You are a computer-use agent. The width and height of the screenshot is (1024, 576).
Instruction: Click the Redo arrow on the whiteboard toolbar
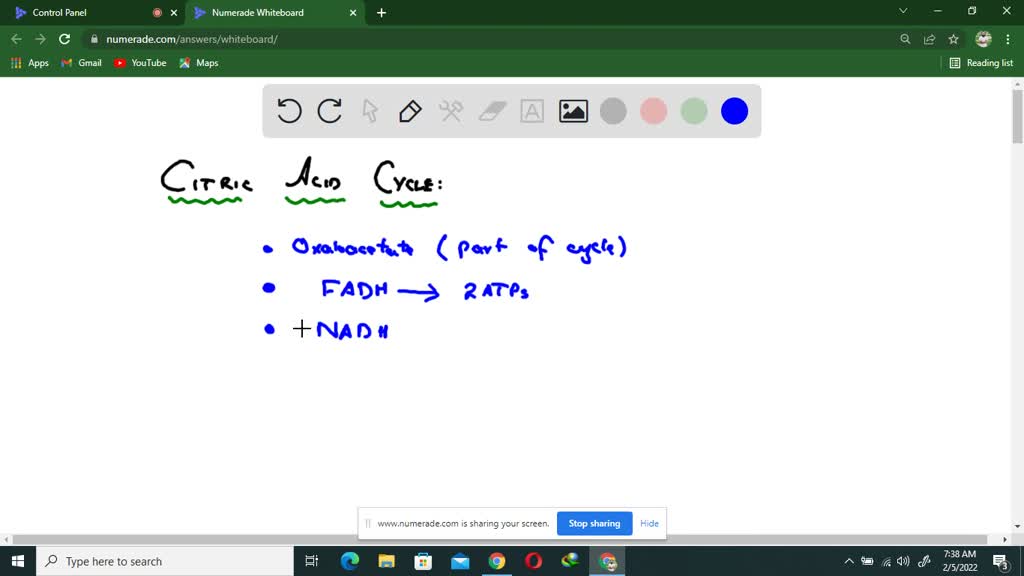click(330, 111)
